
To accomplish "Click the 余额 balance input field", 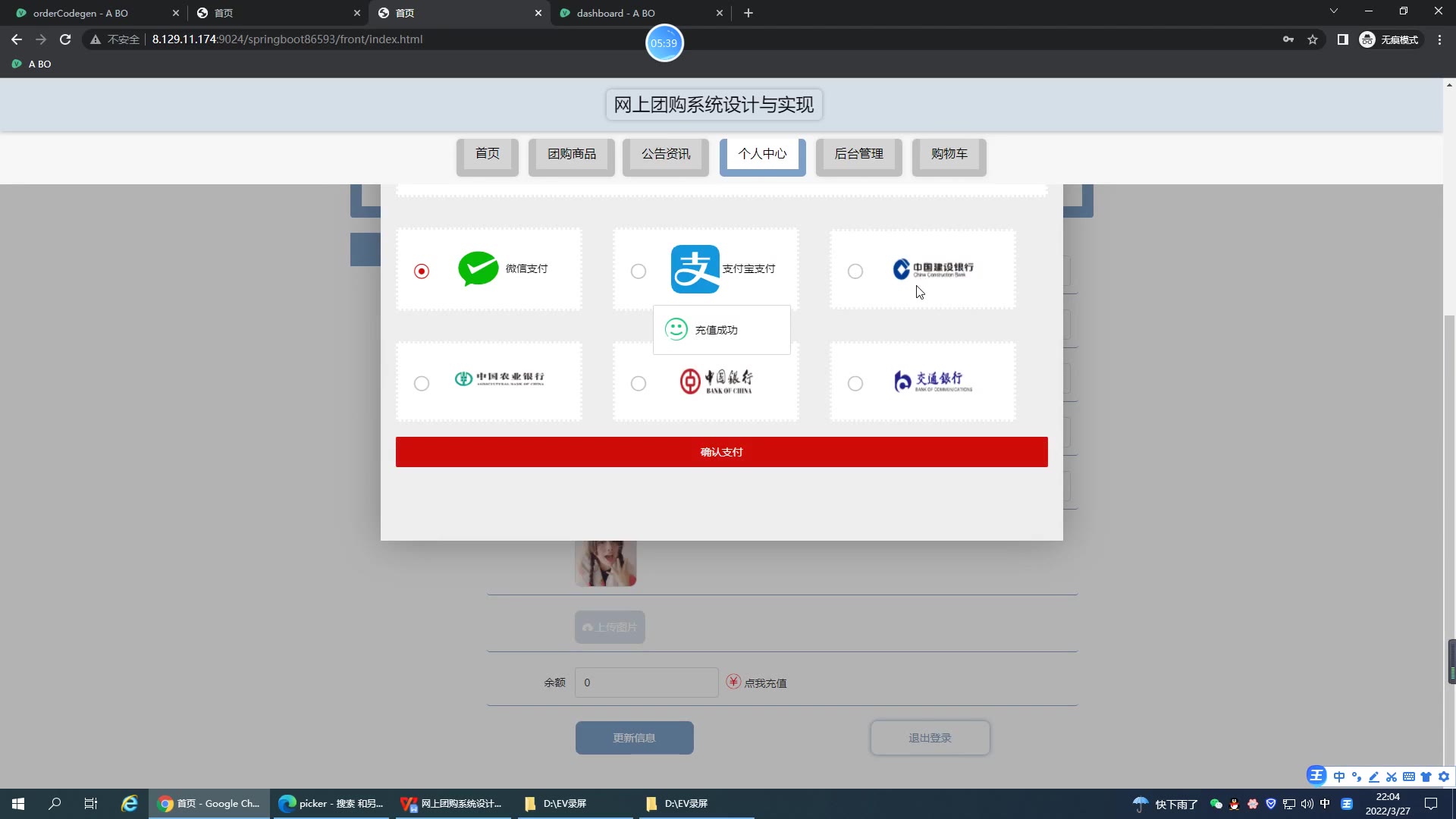I will coord(646,682).
